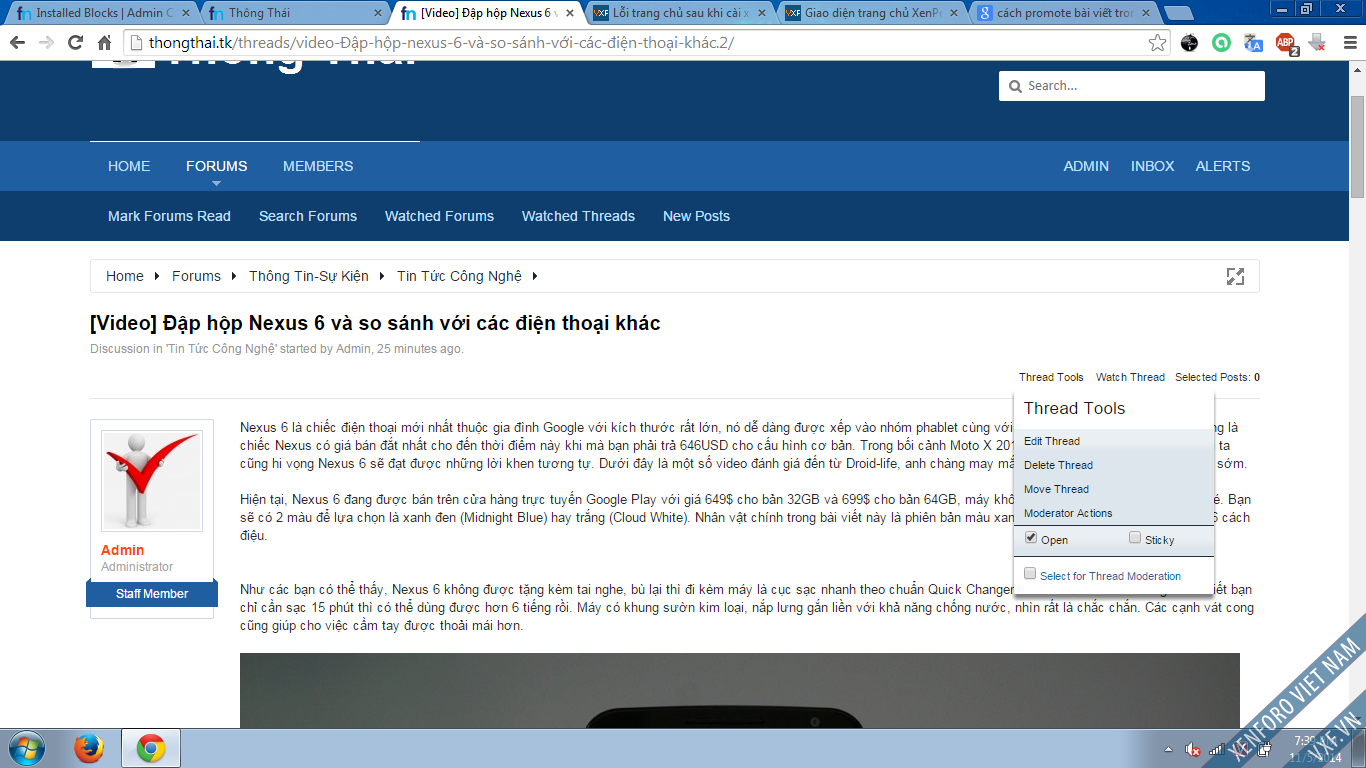This screenshot has height=768, width=1366.
Task: Close the Thông Thái tab
Action: [377, 13]
